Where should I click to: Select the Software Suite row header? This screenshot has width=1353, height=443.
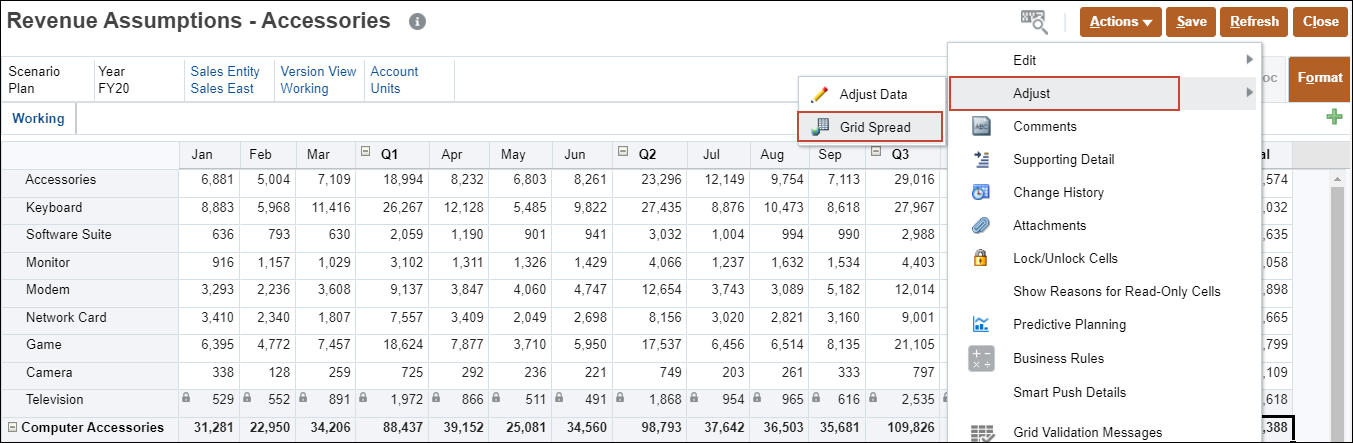pyautogui.click(x=89, y=235)
